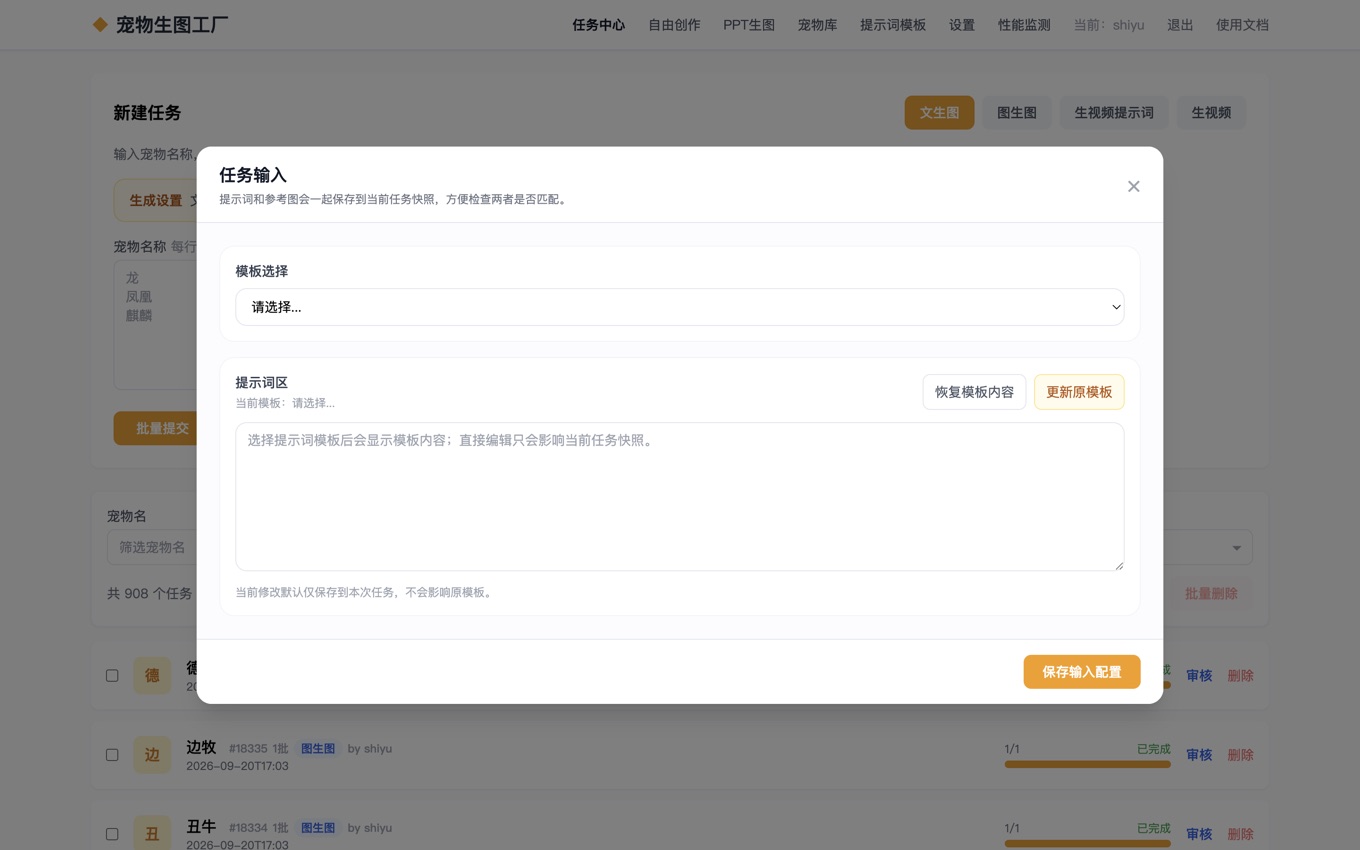The image size is (1360, 850).
Task: Click the 保存输入配置 button
Action: coord(1082,672)
